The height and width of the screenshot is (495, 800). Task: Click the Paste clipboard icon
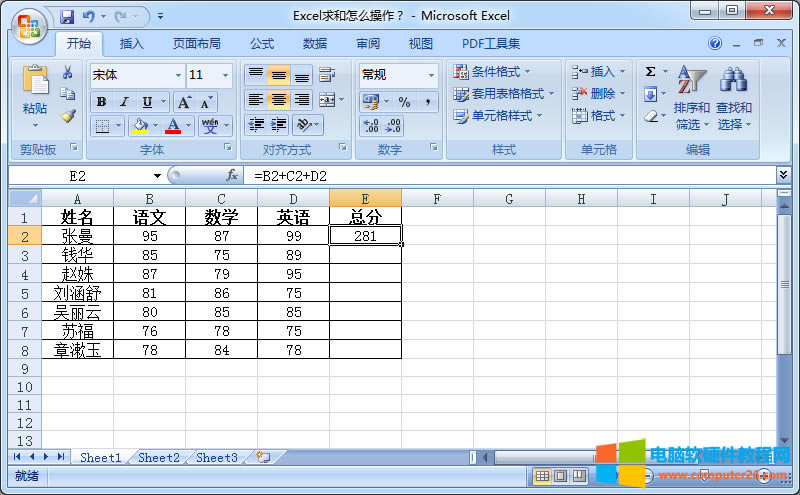(35, 80)
